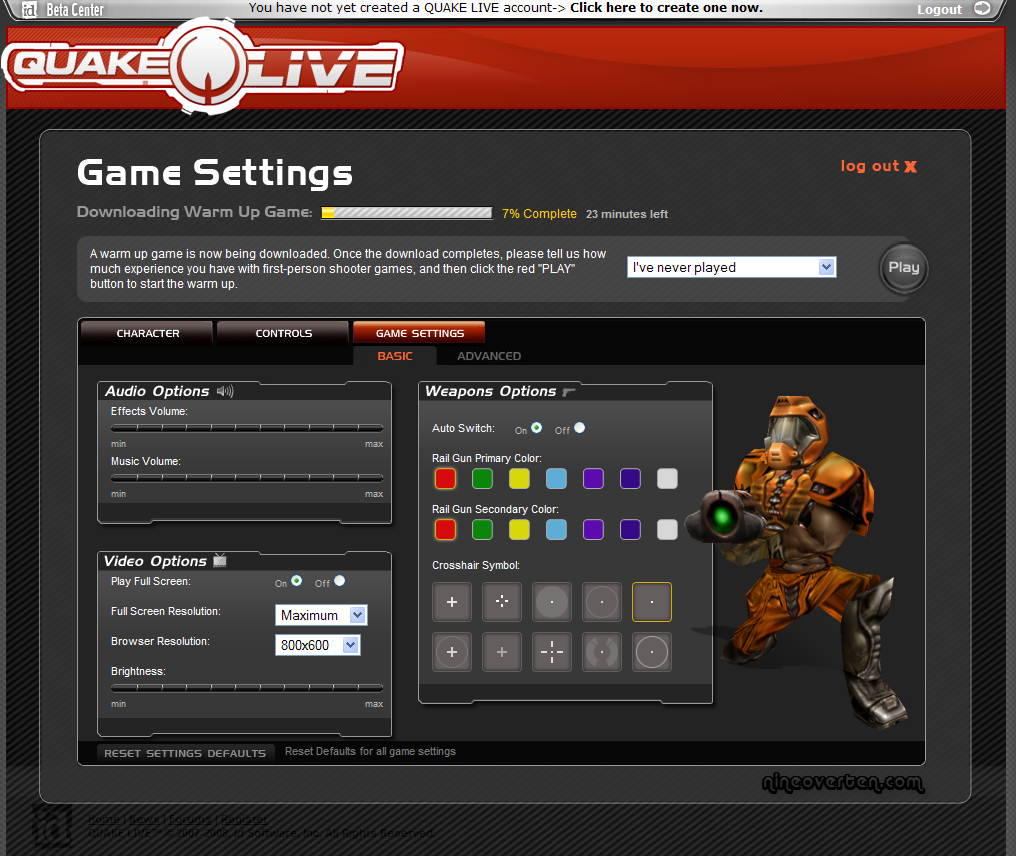This screenshot has width=1016, height=856.
Task: Select the highlighted single dot crosshair
Action: tap(652, 602)
